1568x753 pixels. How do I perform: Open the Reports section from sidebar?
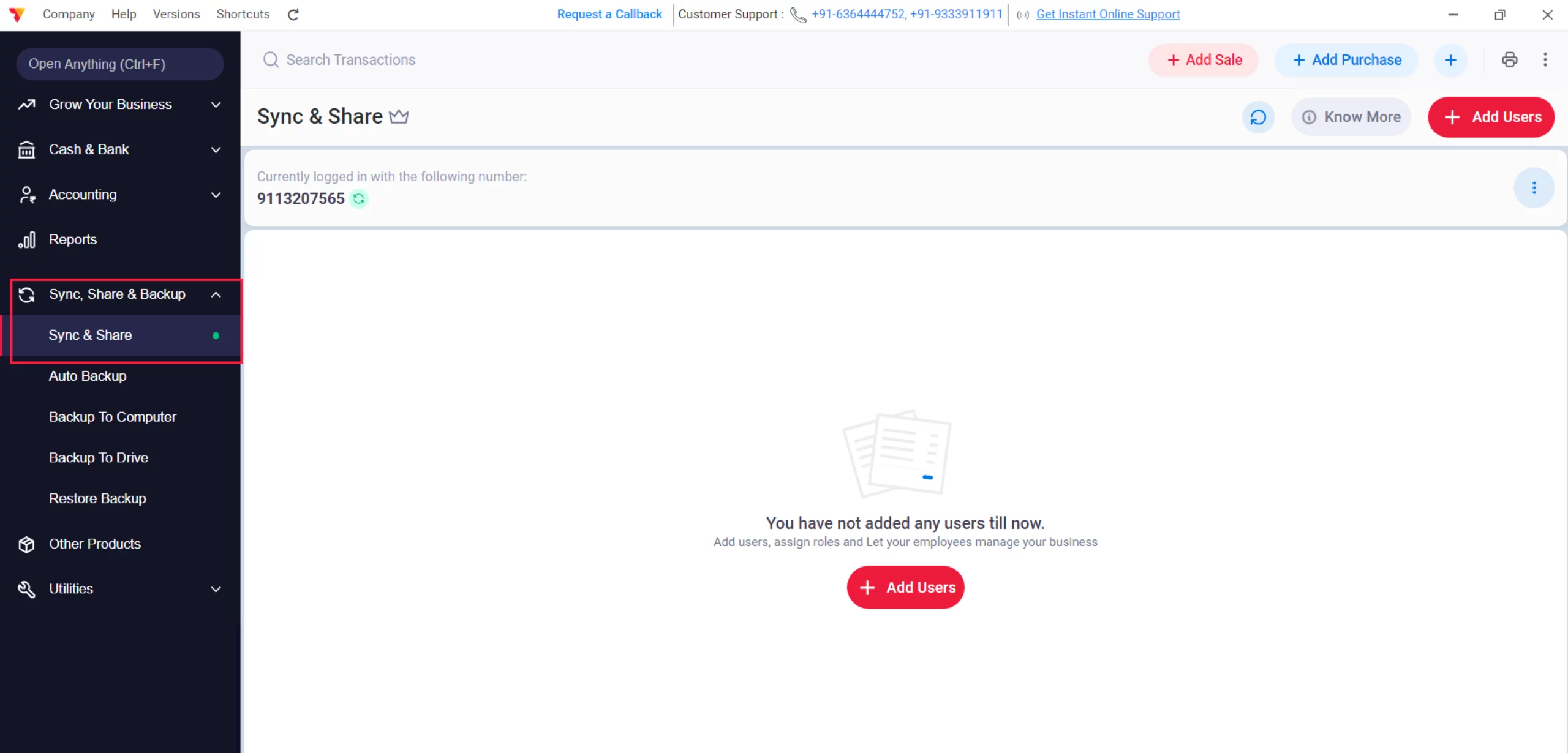coord(73,239)
